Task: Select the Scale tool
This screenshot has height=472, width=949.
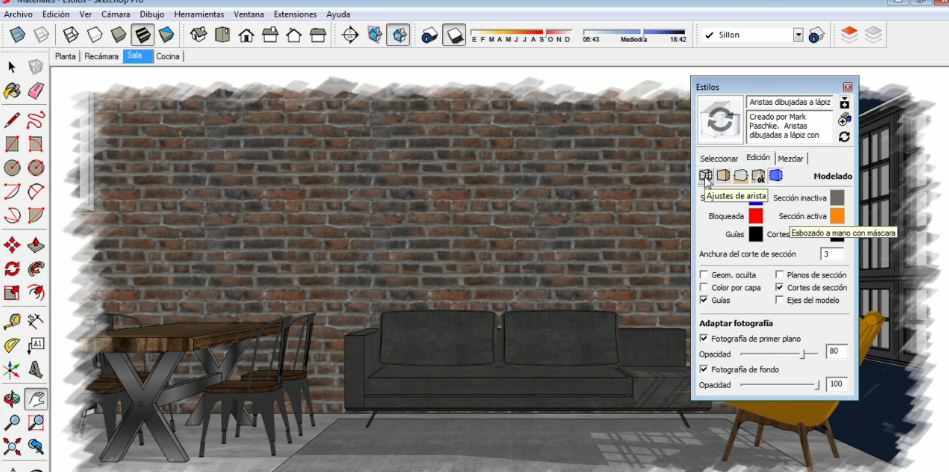Action: 12,292
